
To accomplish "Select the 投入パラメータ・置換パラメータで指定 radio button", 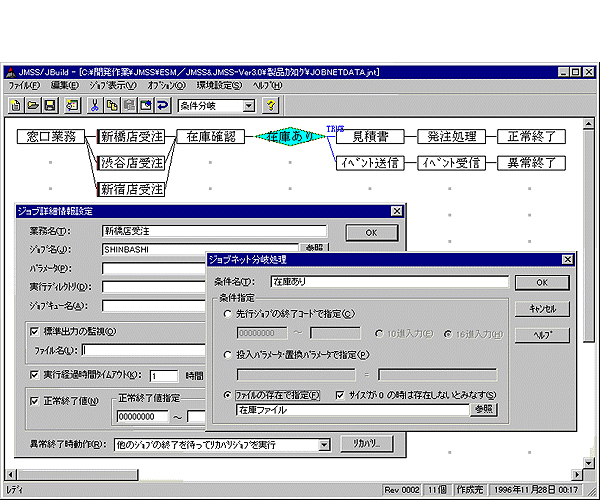I will pyautogui.click(x=229, y=355).
